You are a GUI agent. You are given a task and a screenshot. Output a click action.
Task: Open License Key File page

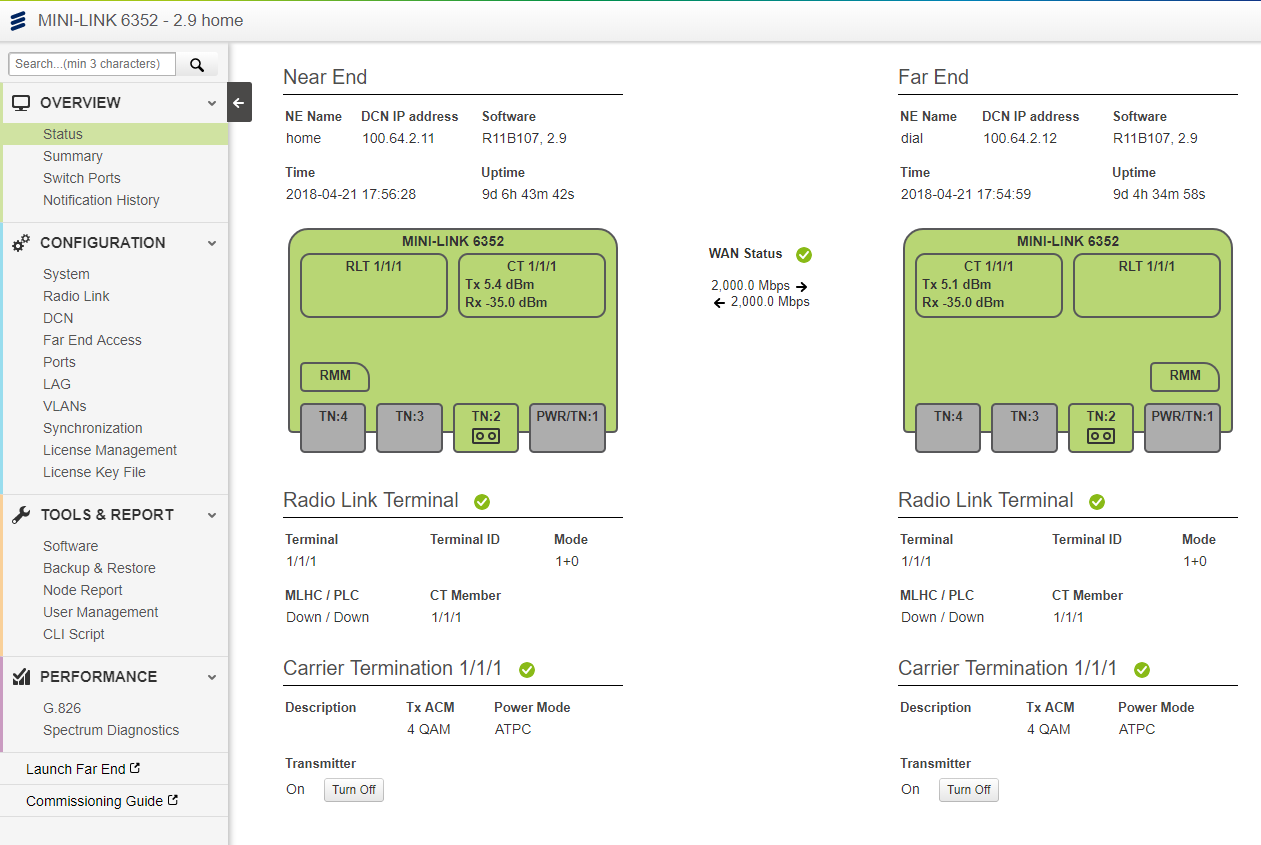click(94, 472)
